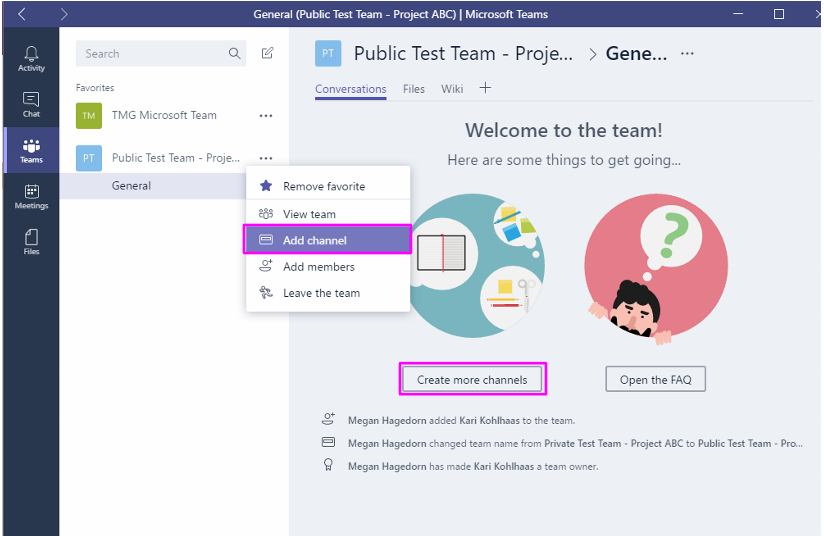Click the 'changed team name' activity message
Screen dimensions: 824x536
click(x=575, y=444)
